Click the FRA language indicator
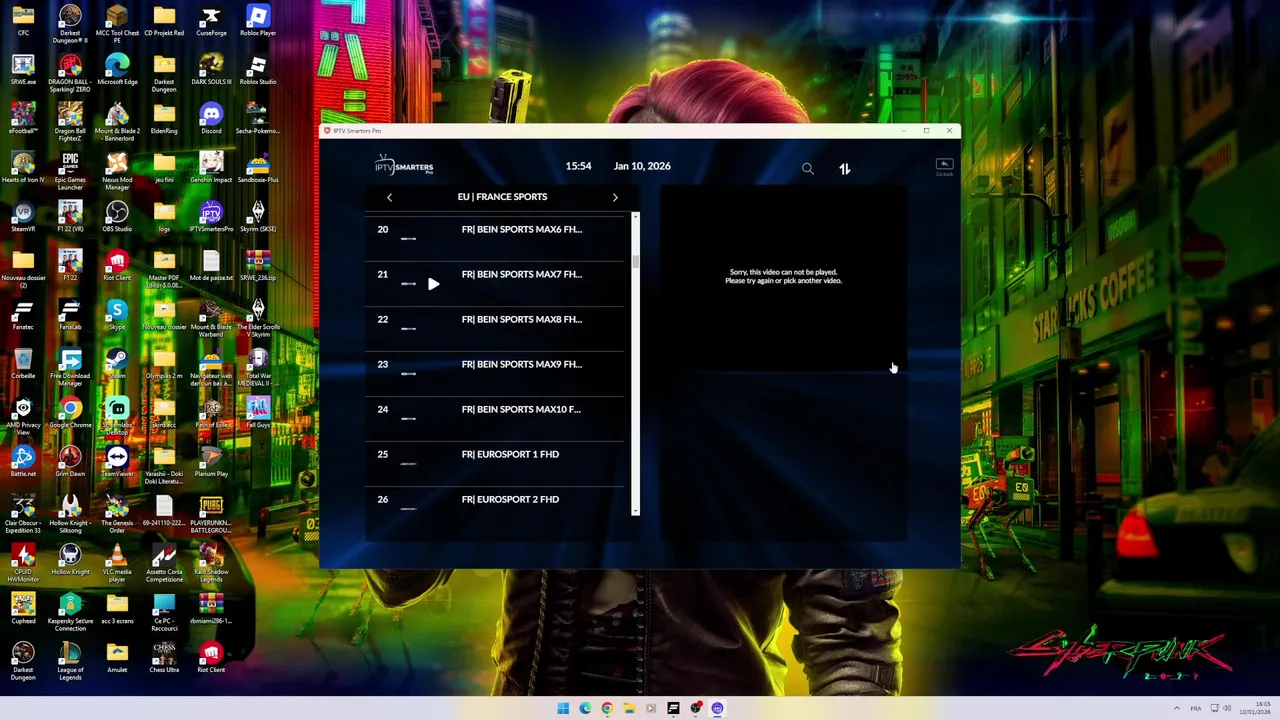 1195,708
